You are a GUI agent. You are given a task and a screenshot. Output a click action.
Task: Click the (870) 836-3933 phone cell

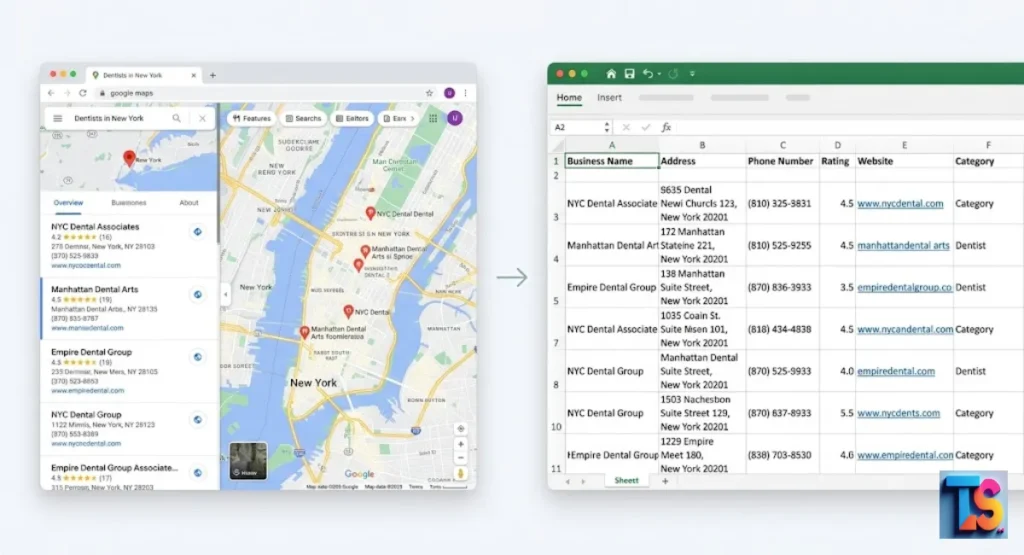point(782,287)
